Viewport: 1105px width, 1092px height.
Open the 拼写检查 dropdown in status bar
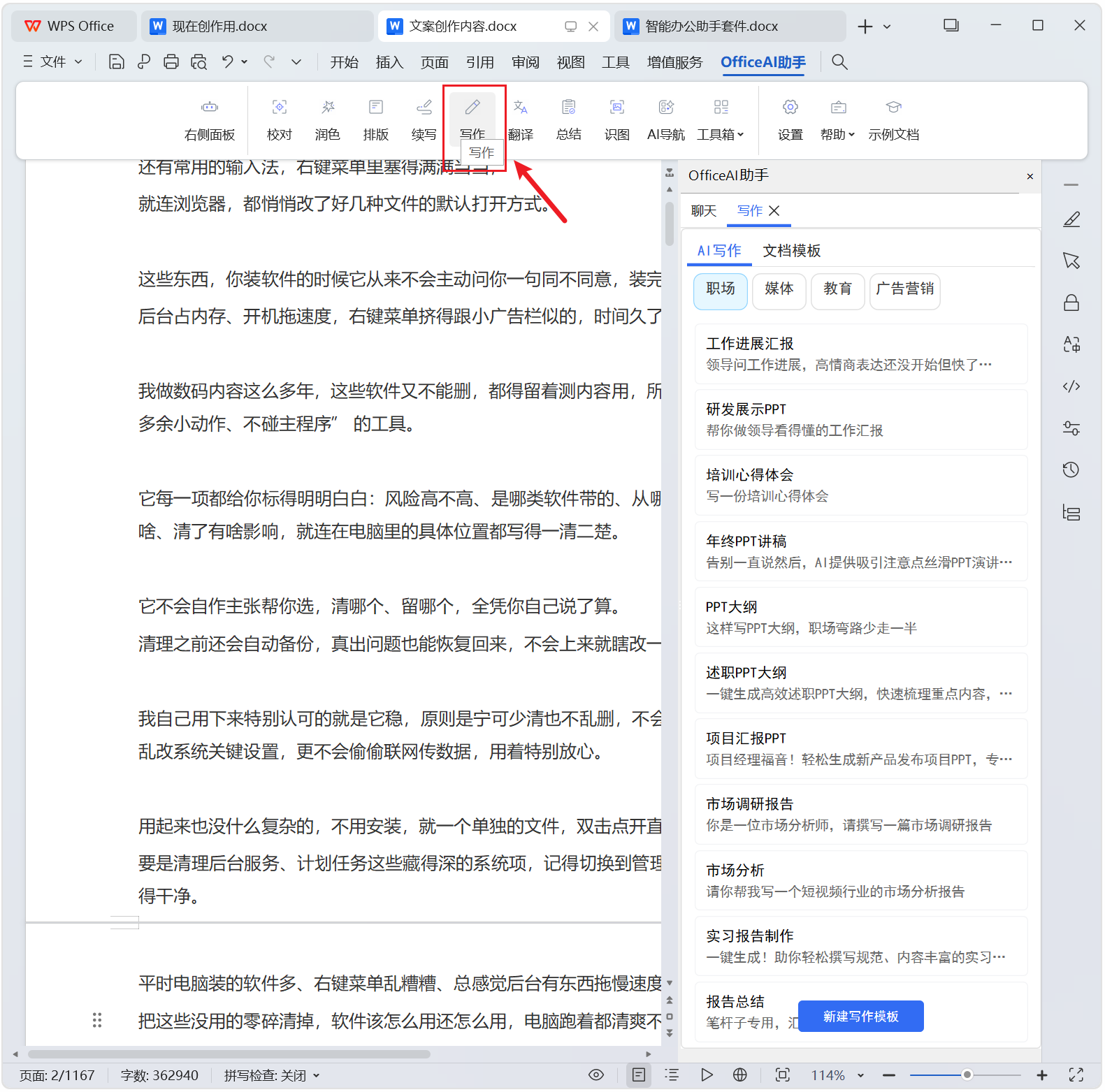pos(272,1075)
